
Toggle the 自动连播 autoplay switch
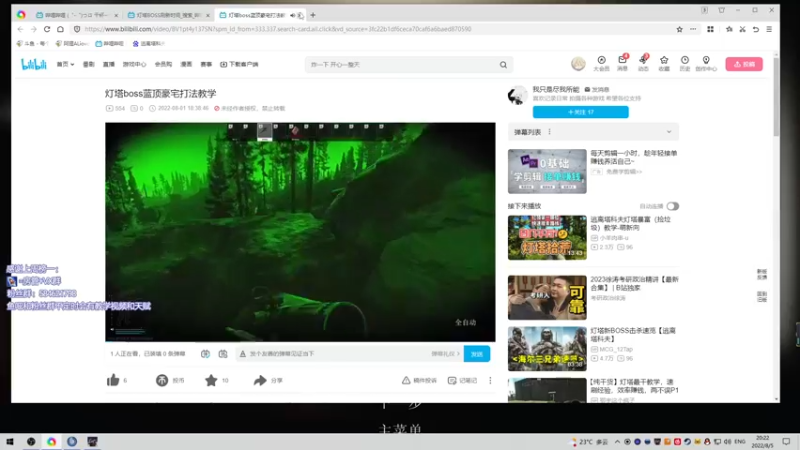click(x=672, y=206)
